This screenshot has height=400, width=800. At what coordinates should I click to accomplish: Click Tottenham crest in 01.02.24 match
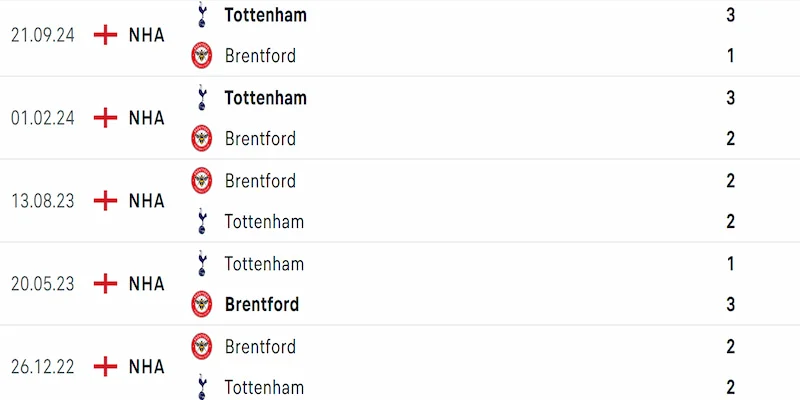(202, 98)
